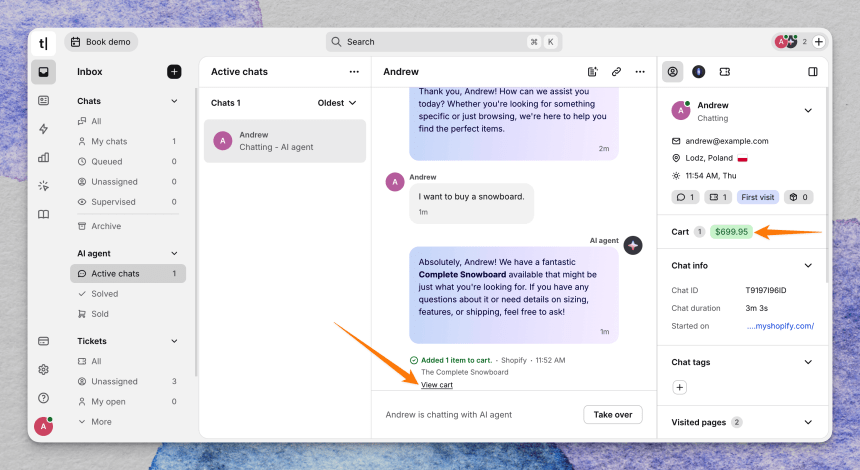860x470 pixels.
Task: Open the Oldest sort dropdown
Action: tap(337, 103)
